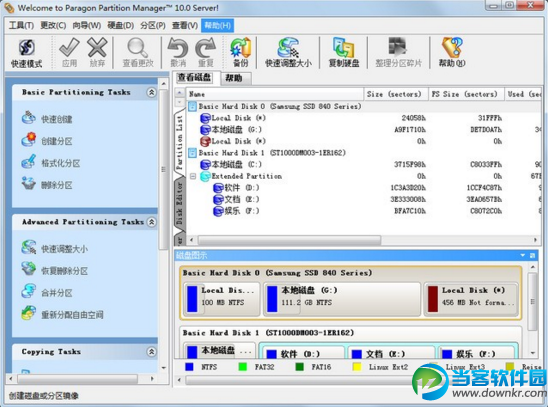Click the yellow Linux Ext2 legend swatch
This screenshot has width=548, height=407.
tap(357, 366)
